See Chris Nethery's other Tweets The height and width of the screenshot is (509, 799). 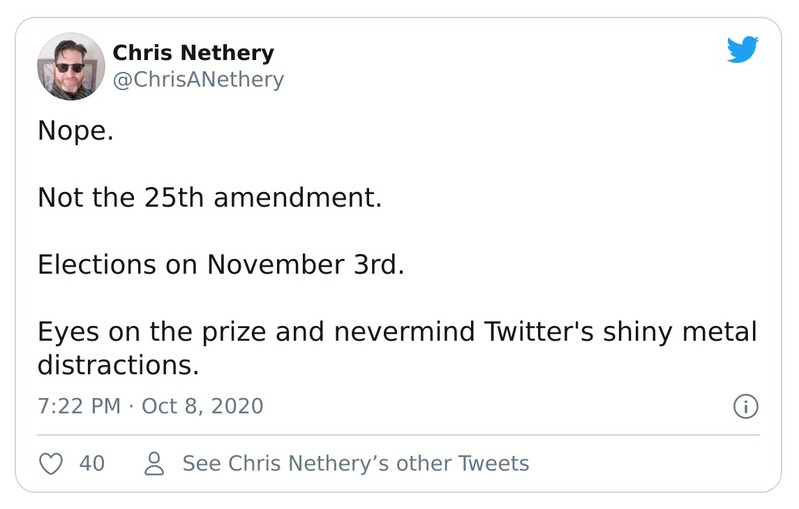point(355,463)
